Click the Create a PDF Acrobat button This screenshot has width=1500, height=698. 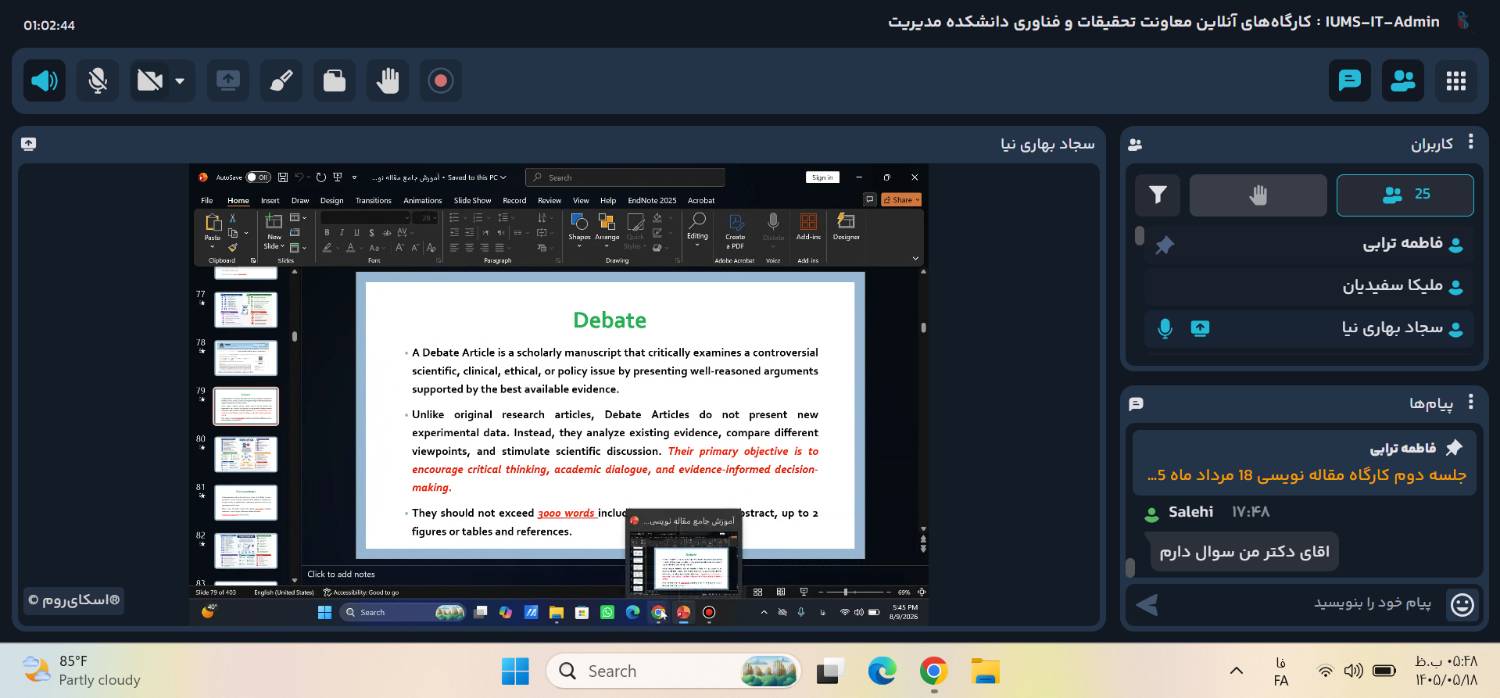coord(735,231)
